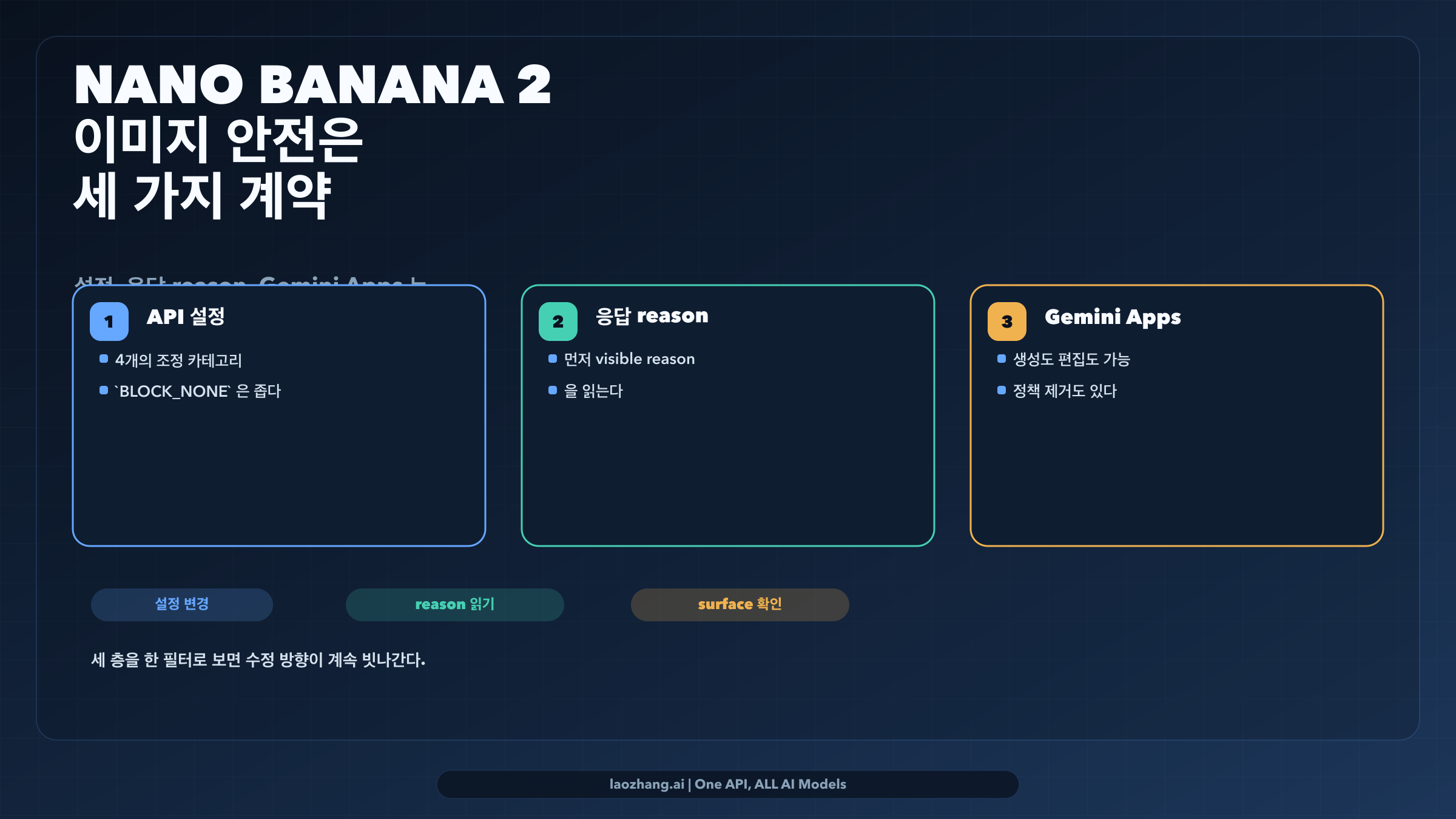Click the teal number 2 badge
1456x819 pixels.
click(558, 322)
